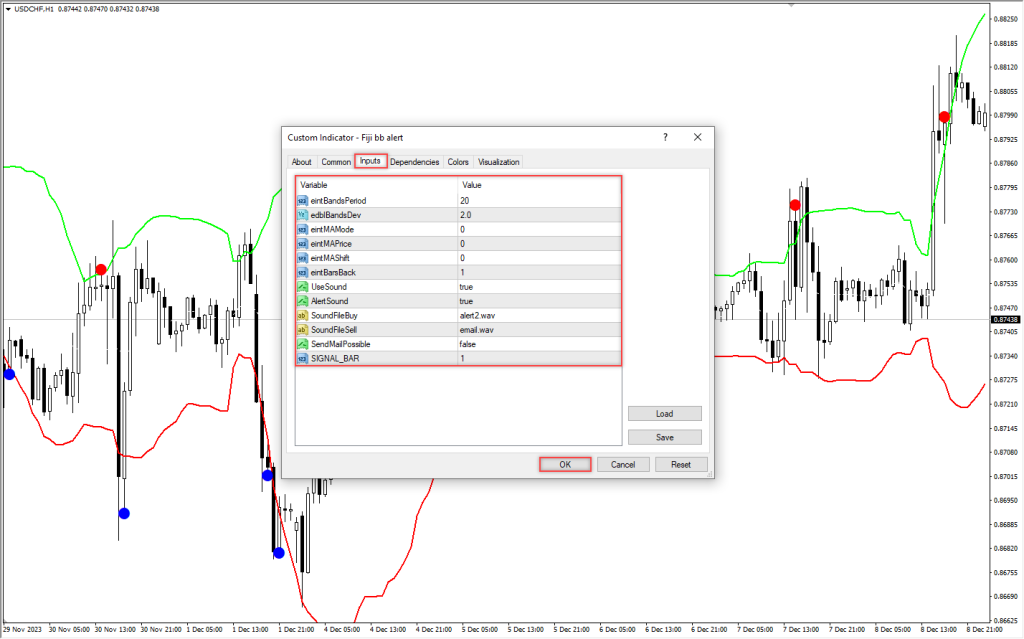Toggle the AlertSound true value

click(539, 301)
